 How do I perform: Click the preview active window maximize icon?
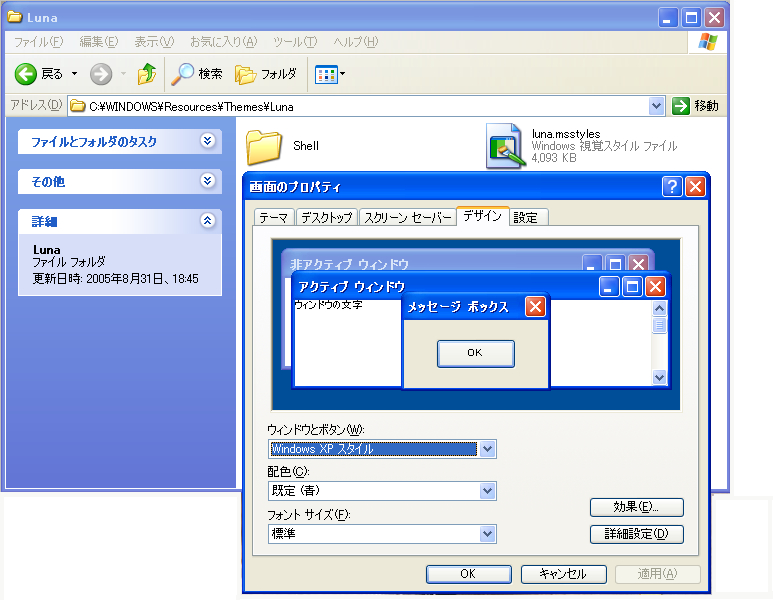pyautogui.click(x=632, y=286)
